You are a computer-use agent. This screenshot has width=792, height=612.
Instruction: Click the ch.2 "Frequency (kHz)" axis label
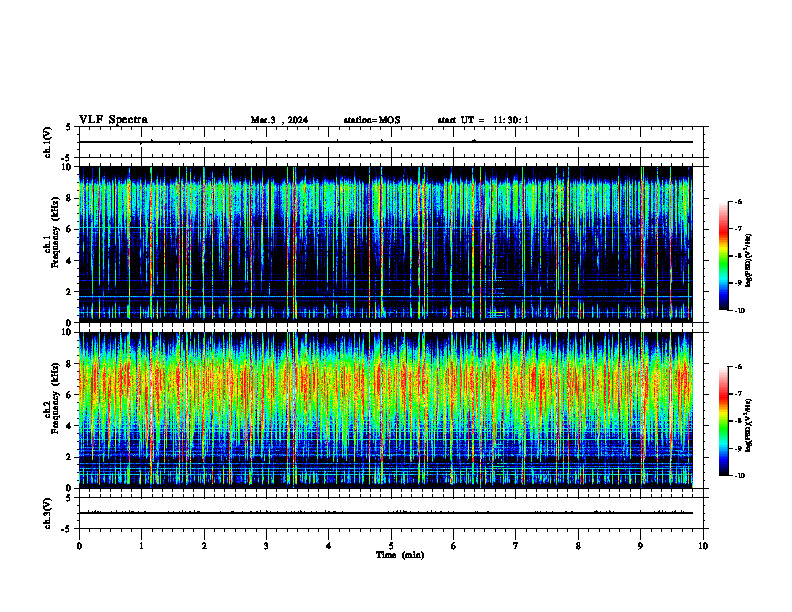coord(55,398)
